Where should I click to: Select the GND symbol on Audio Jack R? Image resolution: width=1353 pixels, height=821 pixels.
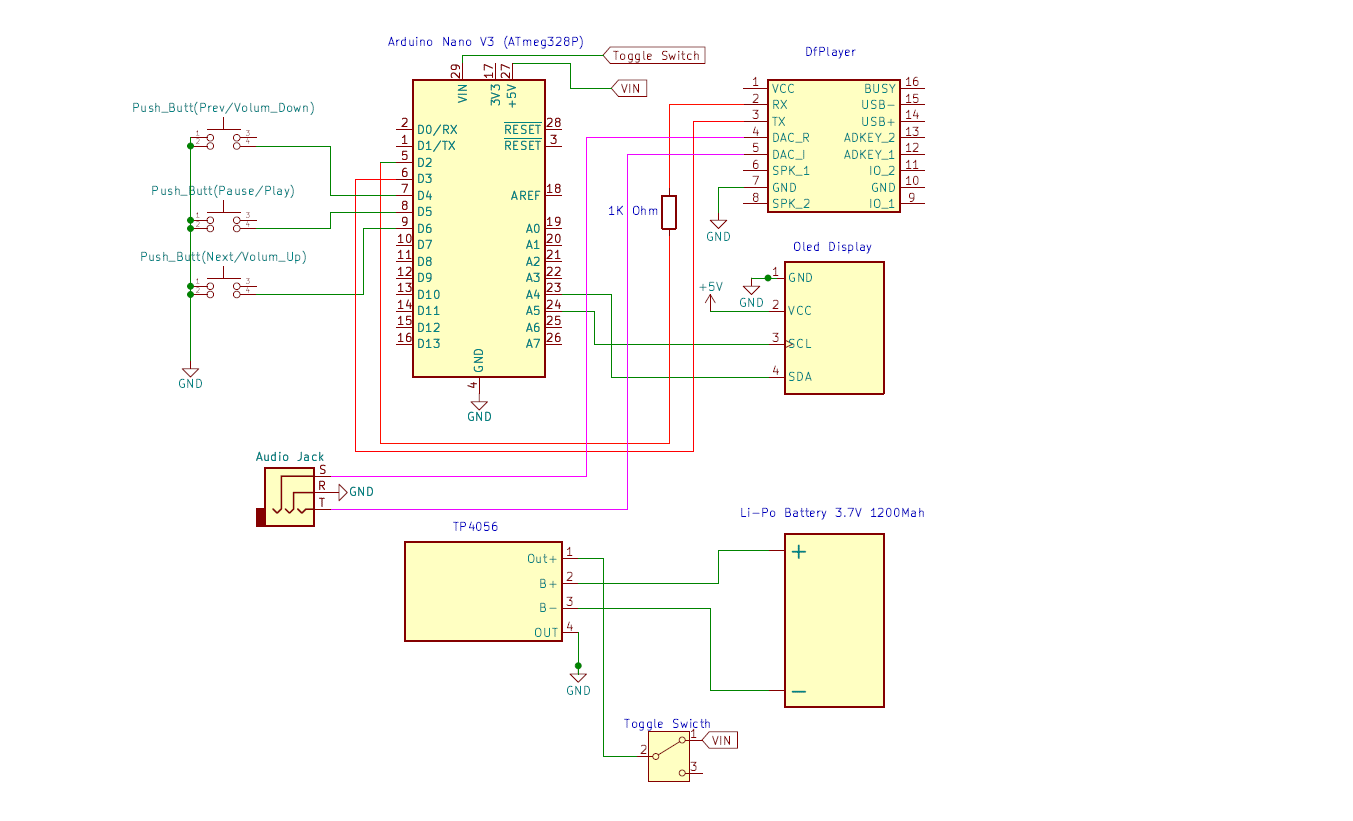356,492
